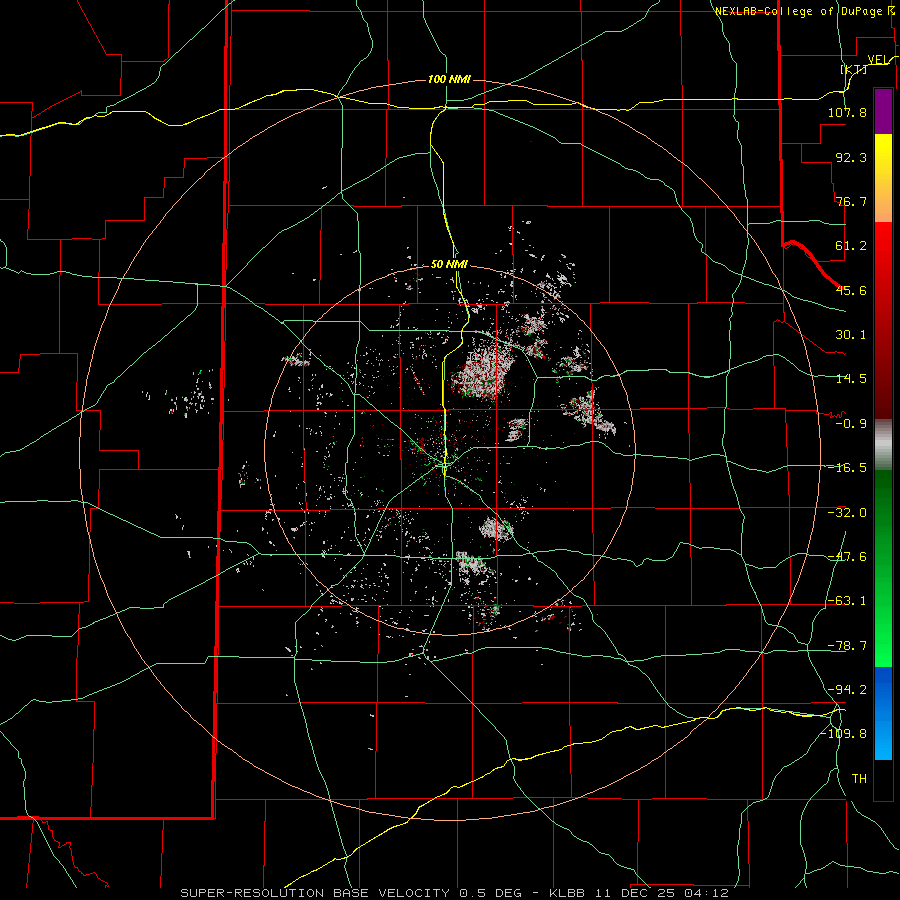The height and width of the screenshot is (900, 900).
Task: Click the 45.6 velocity scale value
Action: [x=851, y=290]
